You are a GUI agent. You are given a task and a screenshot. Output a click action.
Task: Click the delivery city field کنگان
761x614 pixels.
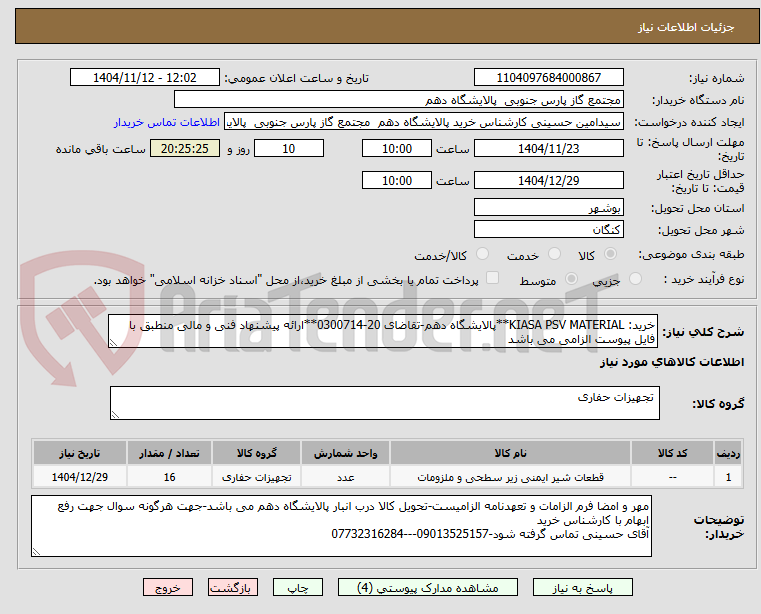pyautogui.click(x=548, y=230)
